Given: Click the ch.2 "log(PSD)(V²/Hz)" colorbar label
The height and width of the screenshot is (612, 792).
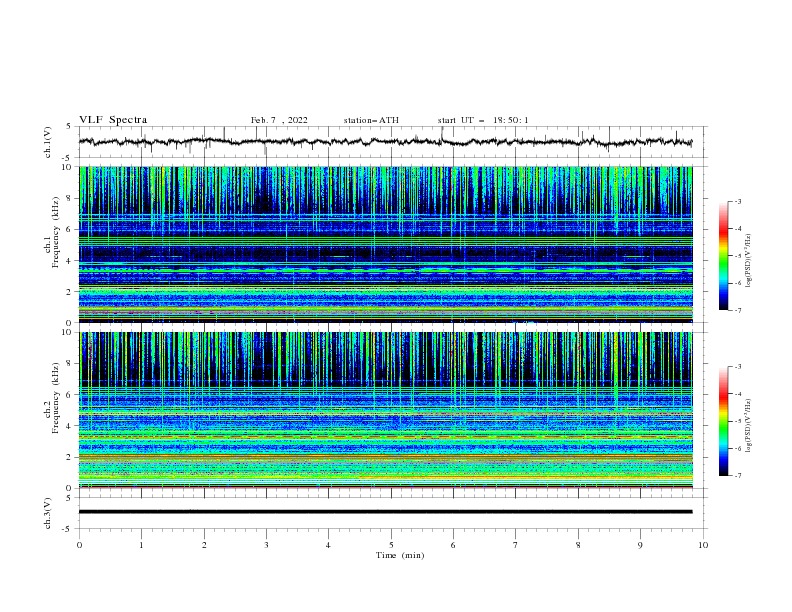Looking at the screenshot, I should tap(749, 425).
